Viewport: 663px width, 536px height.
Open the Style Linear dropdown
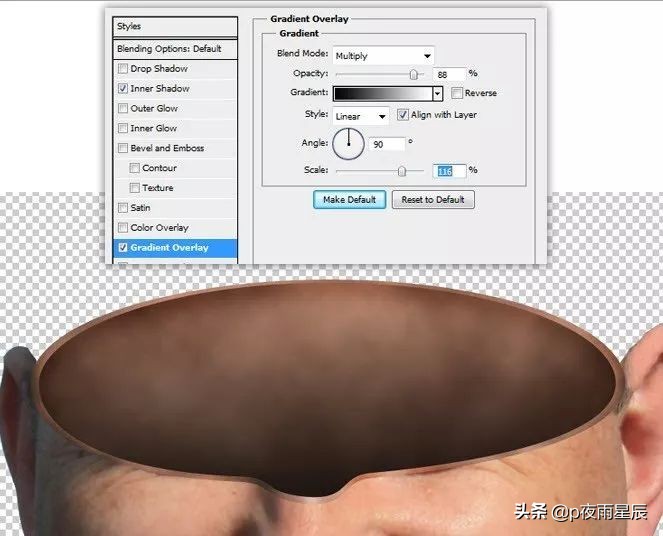361,116
